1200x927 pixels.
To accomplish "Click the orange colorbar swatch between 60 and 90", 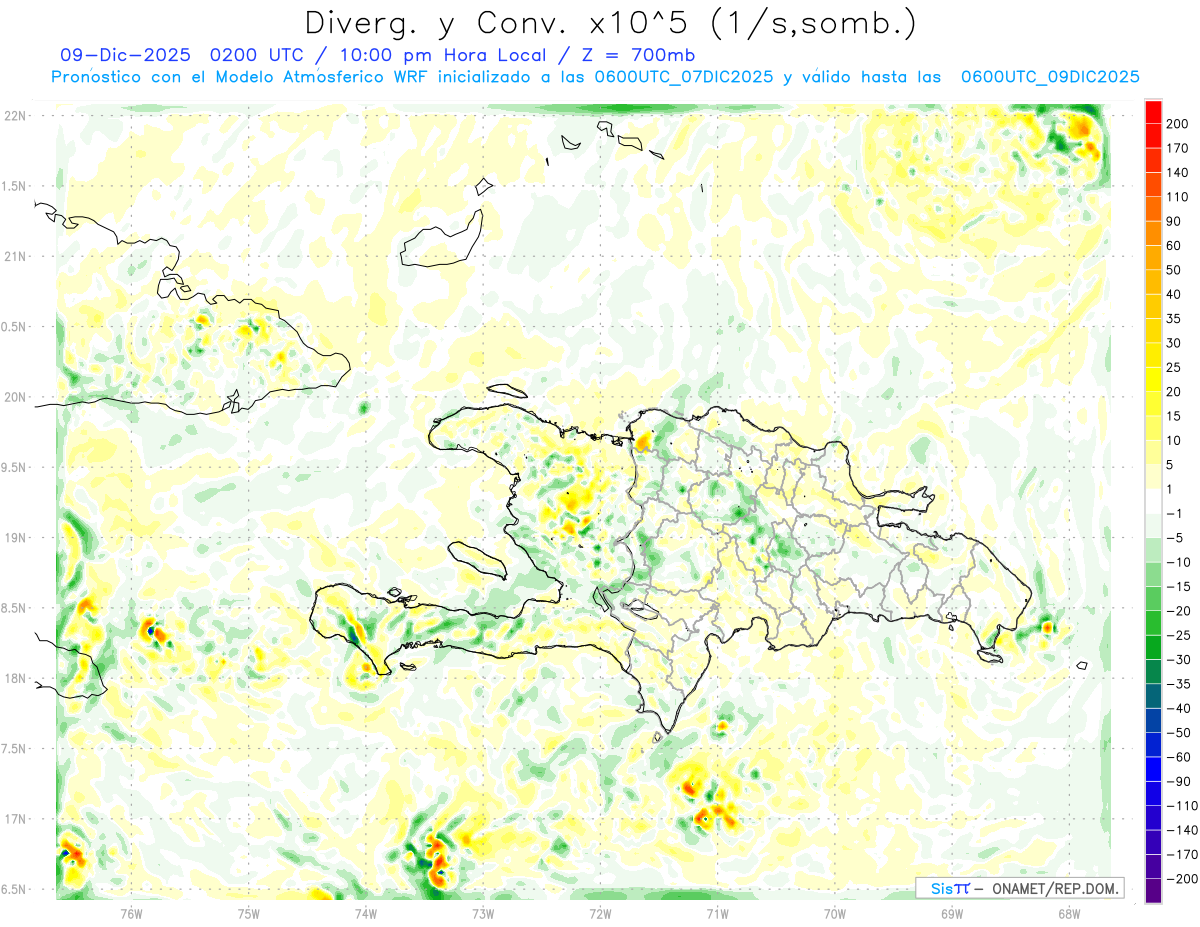I will coord(1153,234).
